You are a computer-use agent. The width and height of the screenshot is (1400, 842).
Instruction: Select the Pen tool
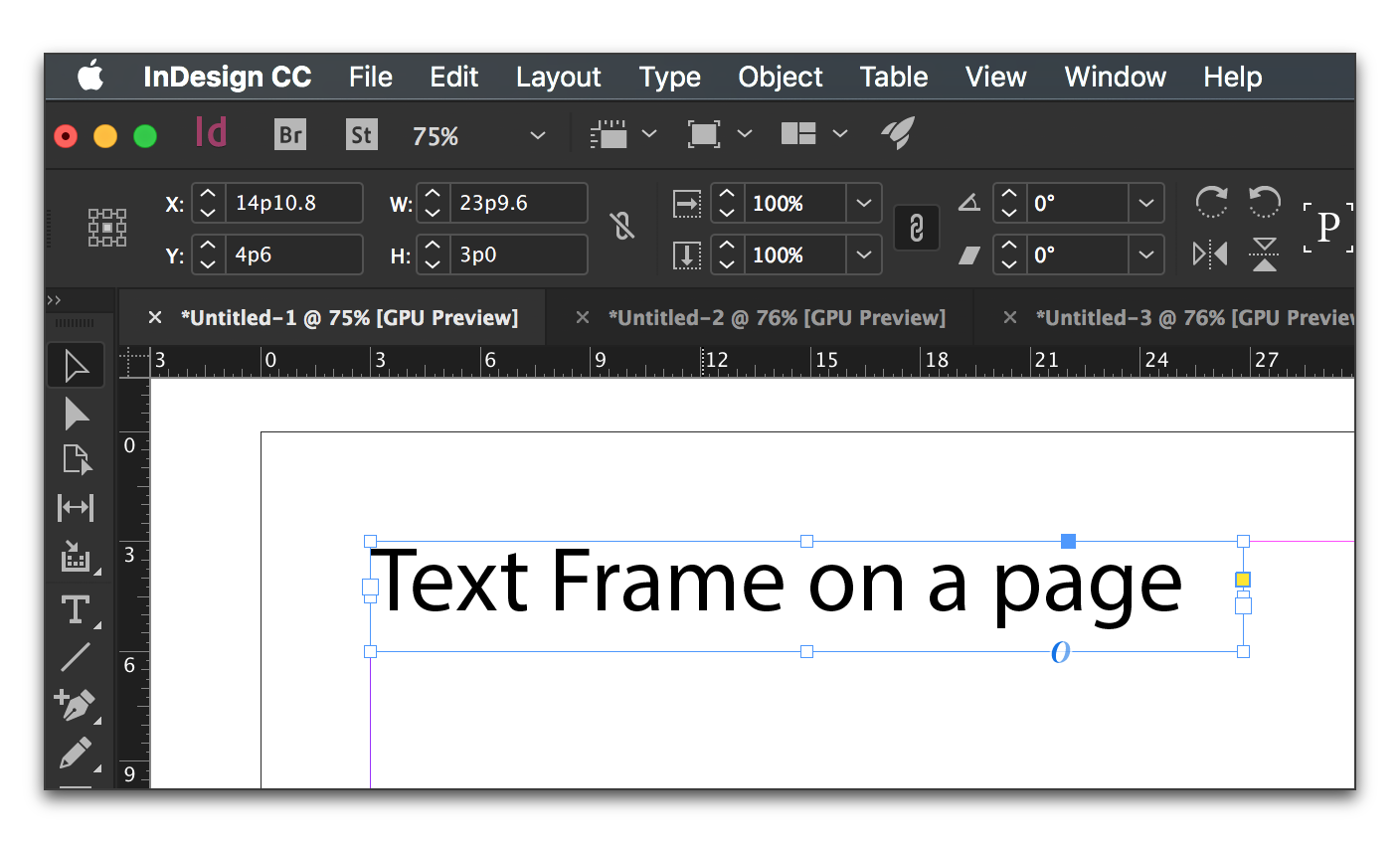pos(76,705)
